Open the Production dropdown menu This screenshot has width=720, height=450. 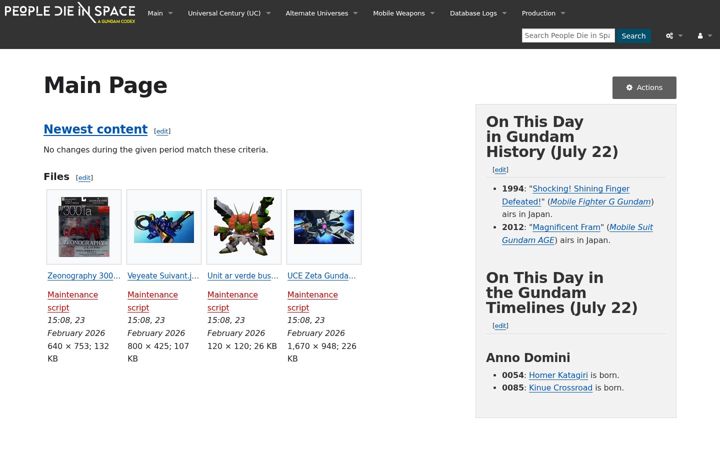coord(543,13)
